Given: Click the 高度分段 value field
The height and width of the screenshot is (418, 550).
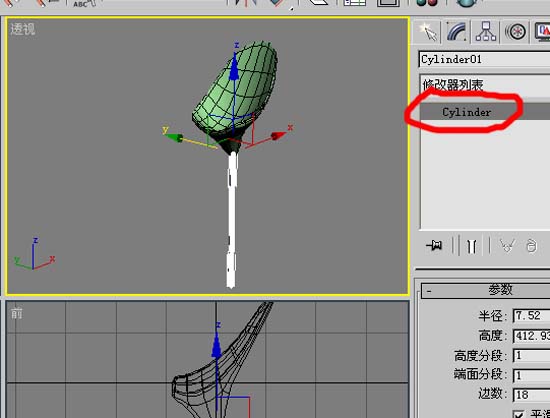Looking at the screenshot, I should pyautogui.click(x=531, y=356).
